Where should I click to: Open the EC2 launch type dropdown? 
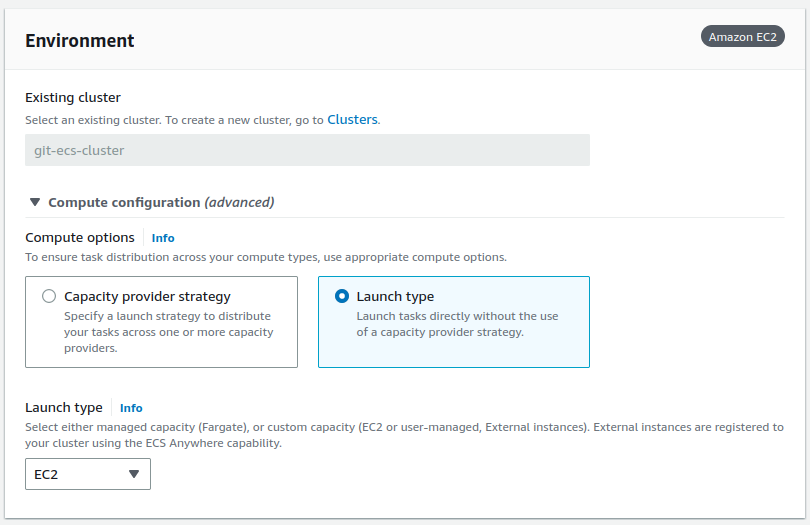(x=87, y=474)
